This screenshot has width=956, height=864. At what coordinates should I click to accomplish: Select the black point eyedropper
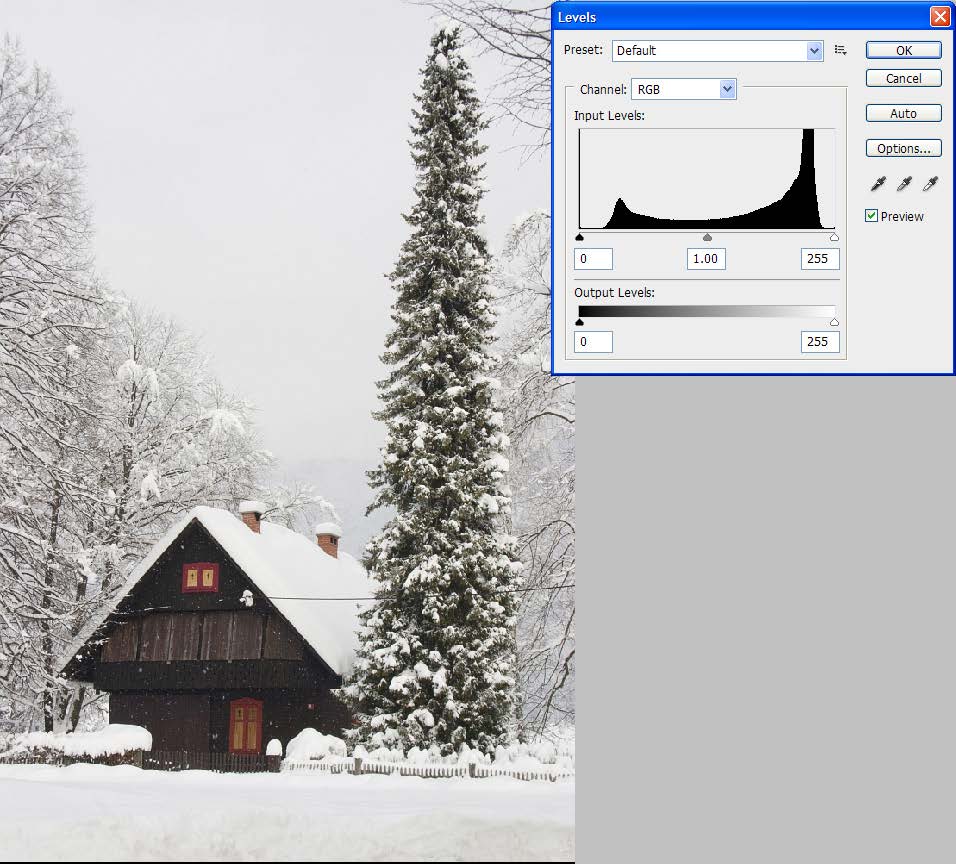(x=879, y=183)
